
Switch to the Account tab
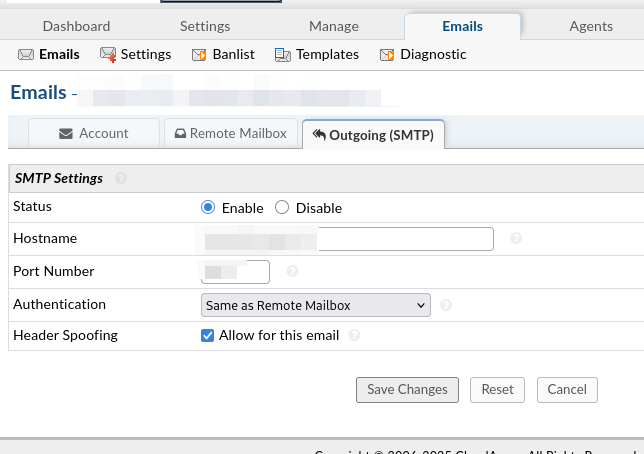[94, 133]
